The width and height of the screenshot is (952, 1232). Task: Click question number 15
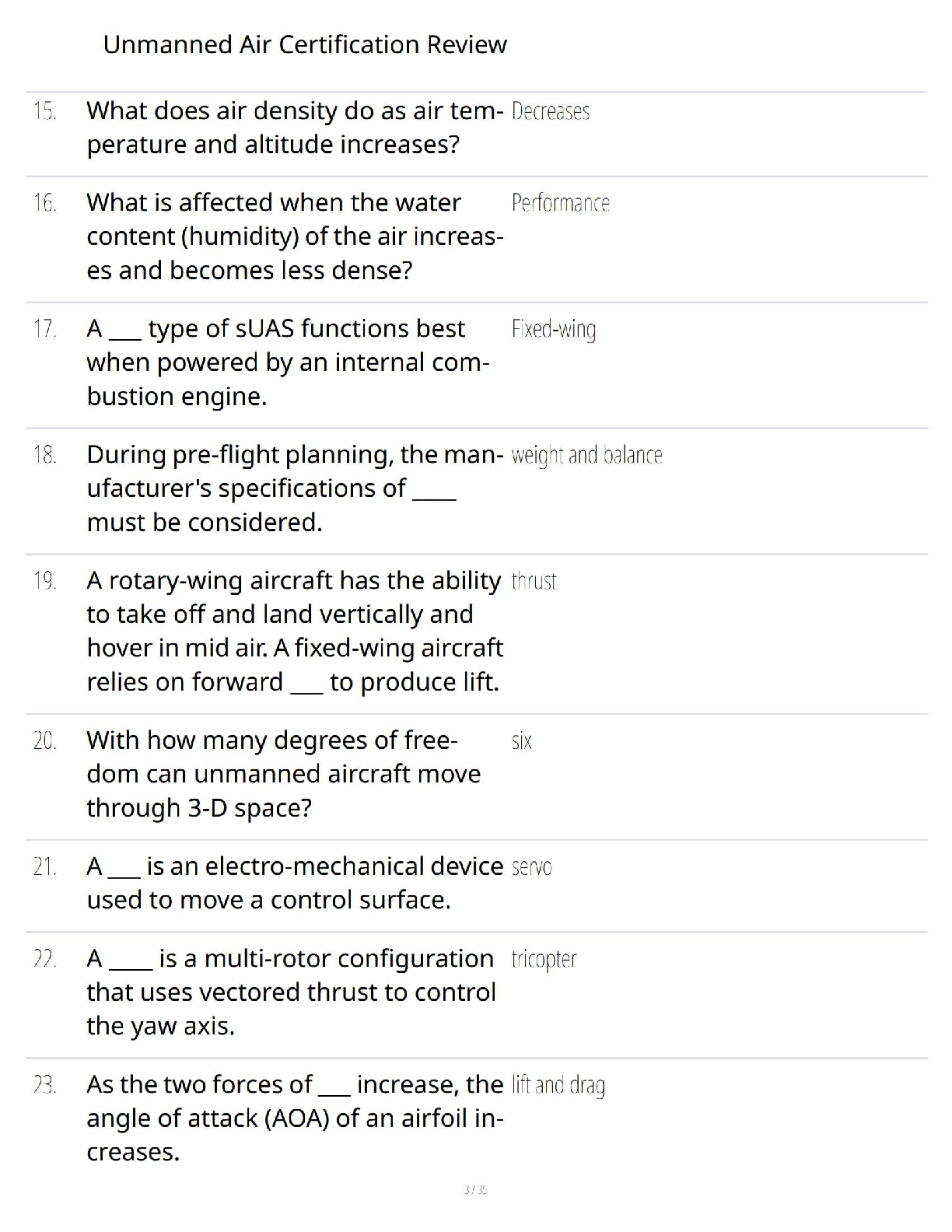coord(45,111)
